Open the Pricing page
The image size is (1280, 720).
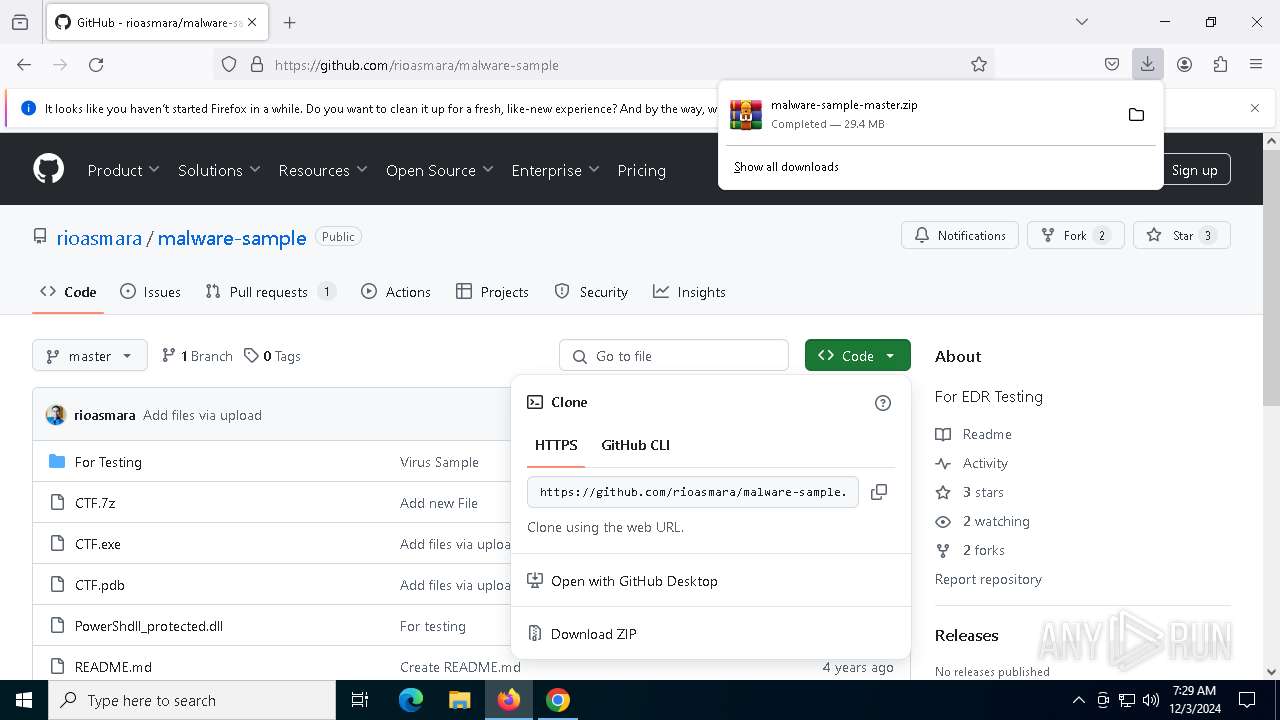tap(641, 170)
